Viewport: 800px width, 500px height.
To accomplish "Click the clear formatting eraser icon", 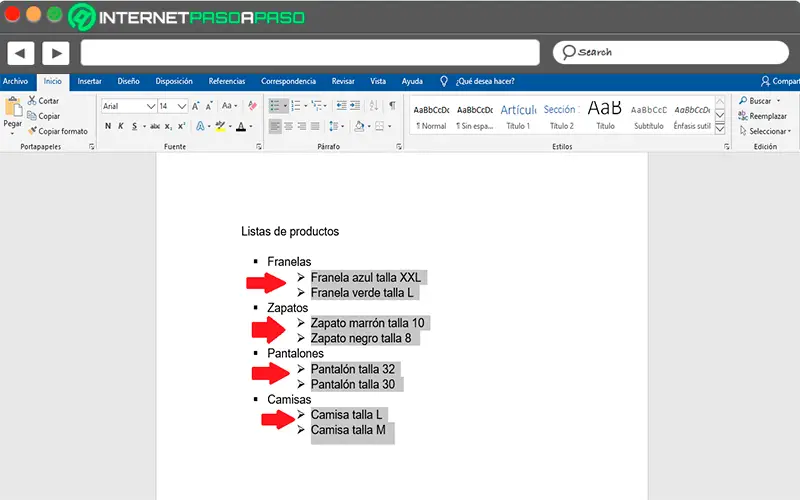I will pos(252,106).
